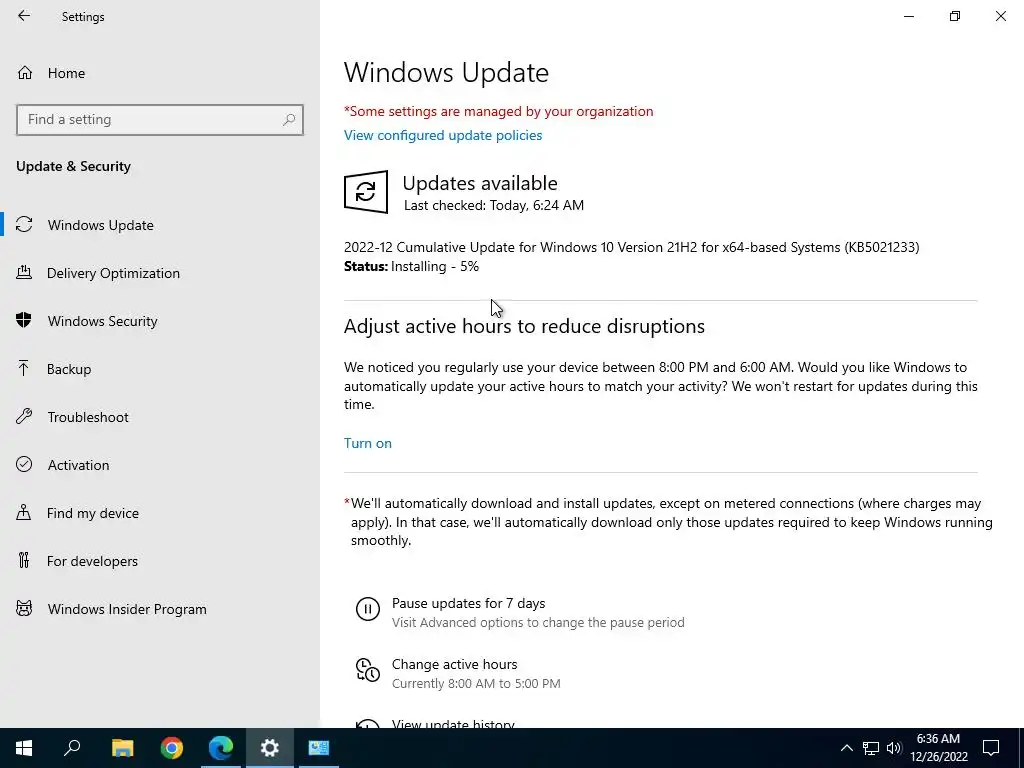Open the For developers page
This screenshot has width=1024, height=768.
(x=160, y=561)
